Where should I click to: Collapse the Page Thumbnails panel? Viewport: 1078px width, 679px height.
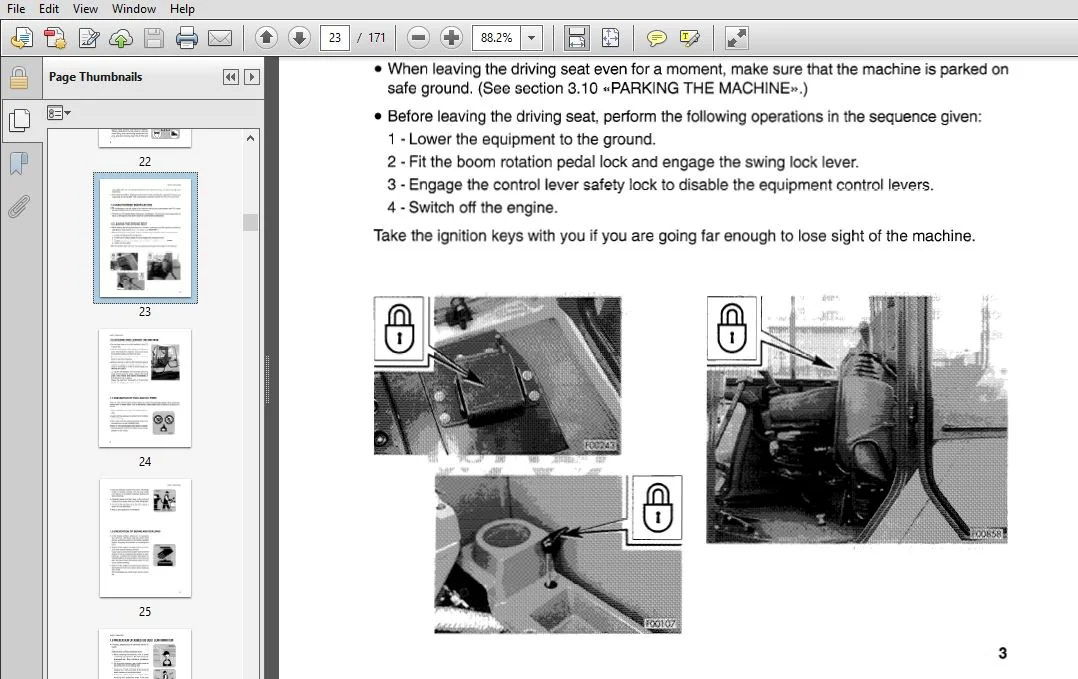(231, 77)
